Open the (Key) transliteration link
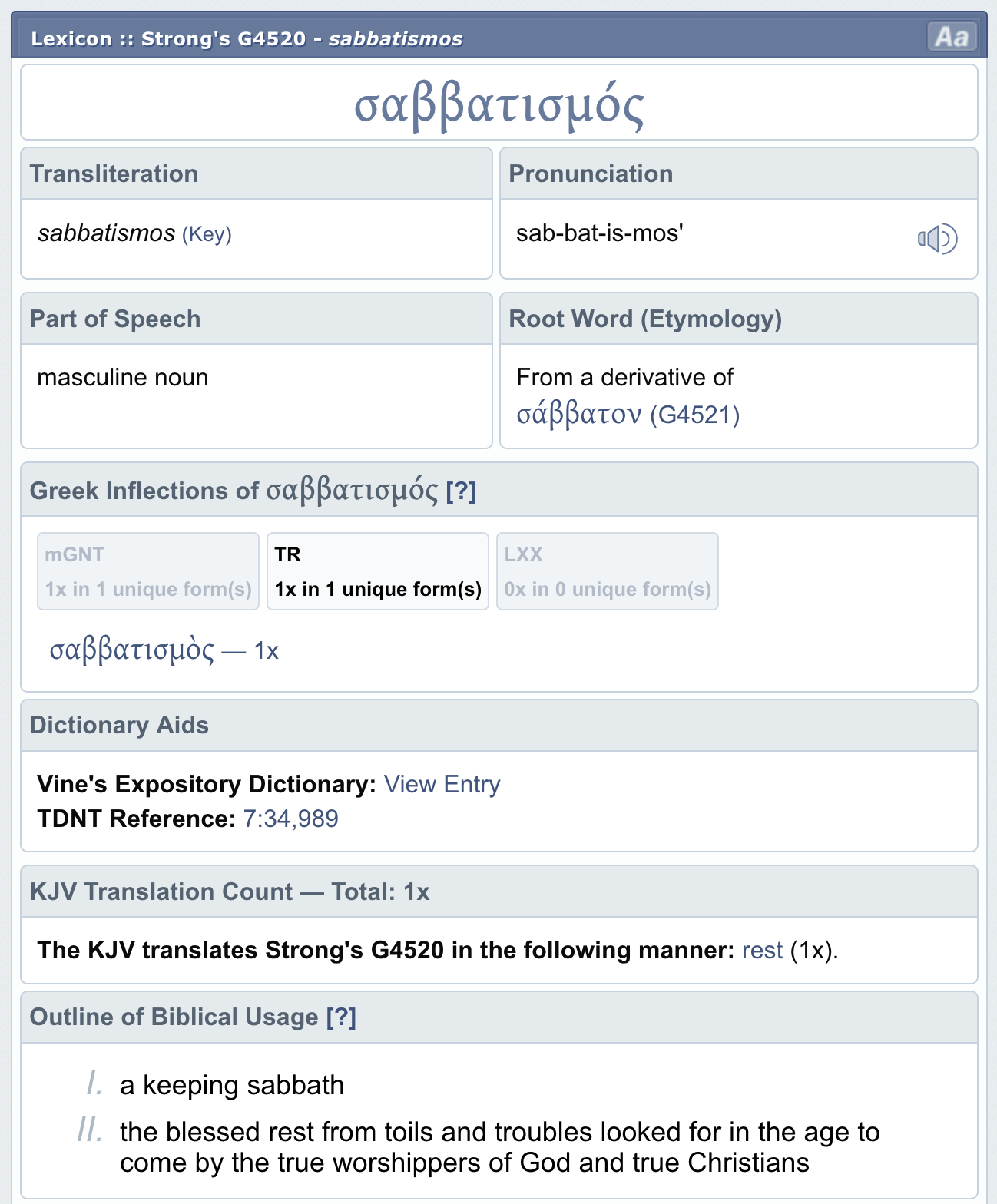997x1204 pixels. click(x=207, y=233)
